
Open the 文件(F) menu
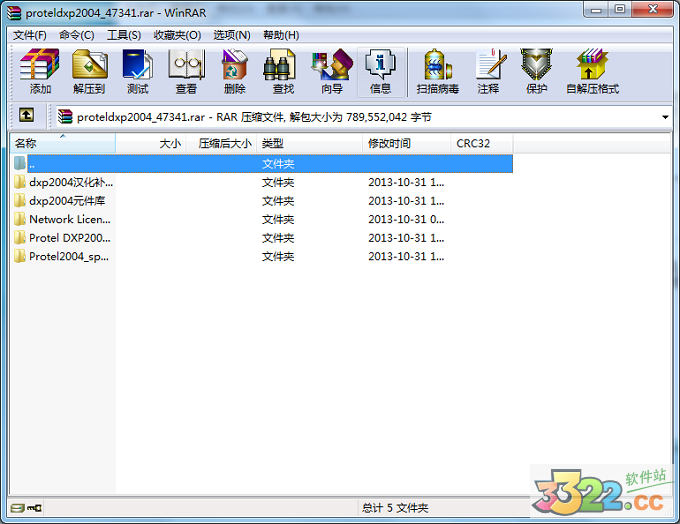29,35
